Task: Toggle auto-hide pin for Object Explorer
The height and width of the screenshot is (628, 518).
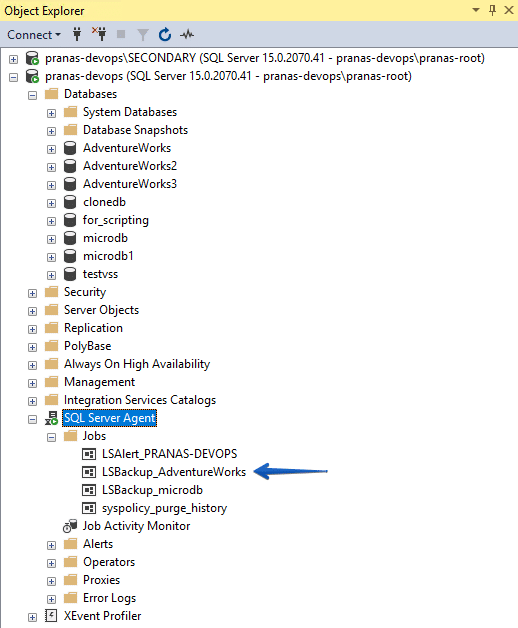Action: pyautogui.click(x=492, y=10)
